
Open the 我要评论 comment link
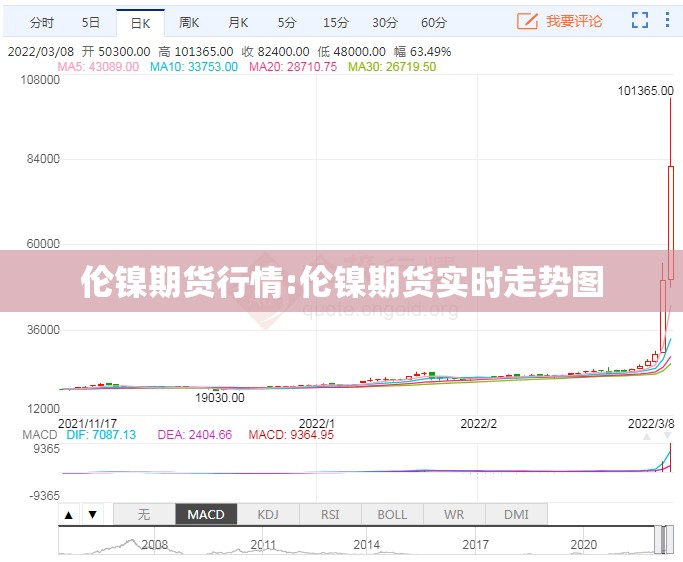click(574, 21)
